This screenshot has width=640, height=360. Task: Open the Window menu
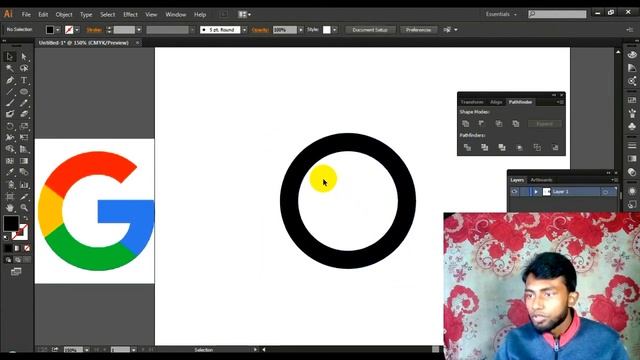176,14
